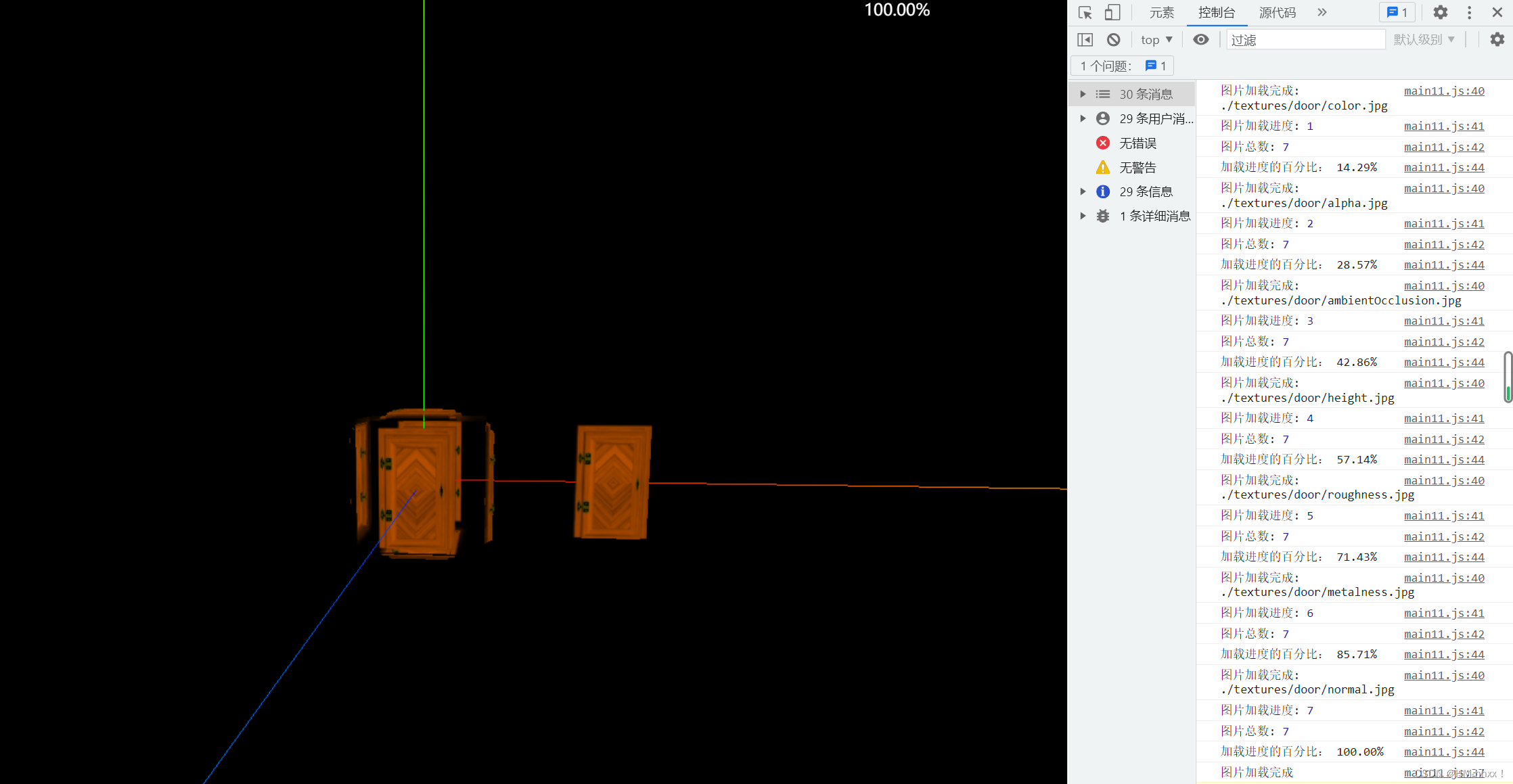Open the top context dropdown

(1156, 40)
